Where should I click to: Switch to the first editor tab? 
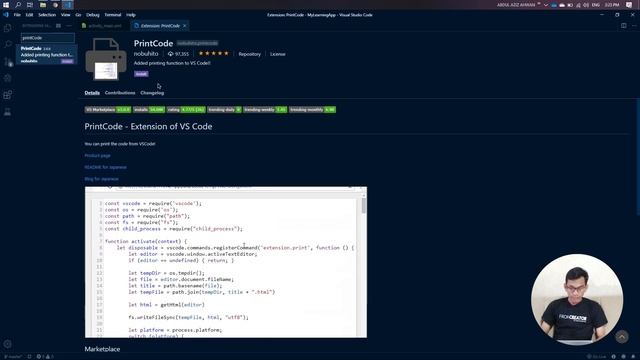[104, 26]
